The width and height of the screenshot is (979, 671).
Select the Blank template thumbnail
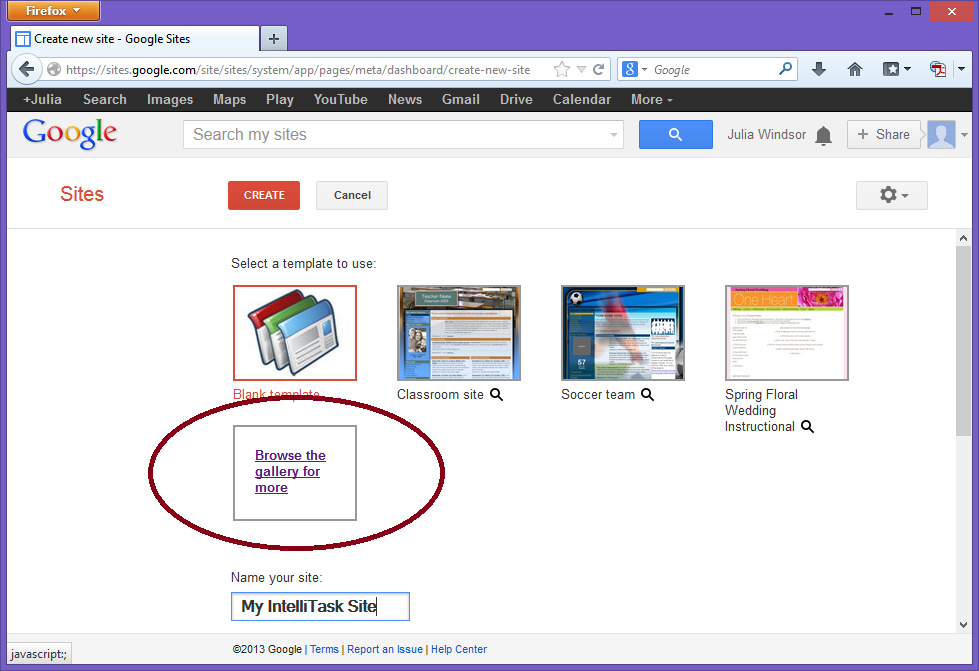[295, 333]
